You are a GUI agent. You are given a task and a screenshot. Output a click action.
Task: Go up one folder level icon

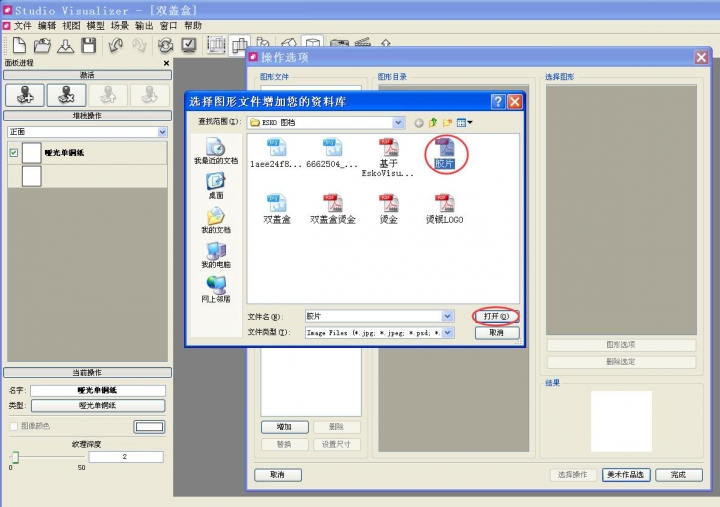(x=434, y=122)
